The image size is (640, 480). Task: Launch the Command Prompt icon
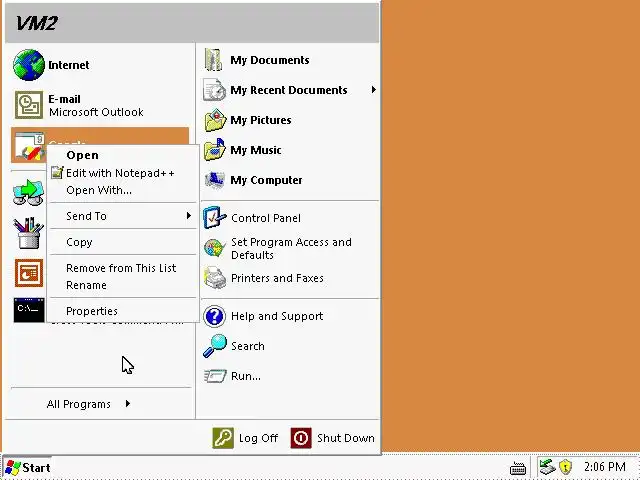29,310
